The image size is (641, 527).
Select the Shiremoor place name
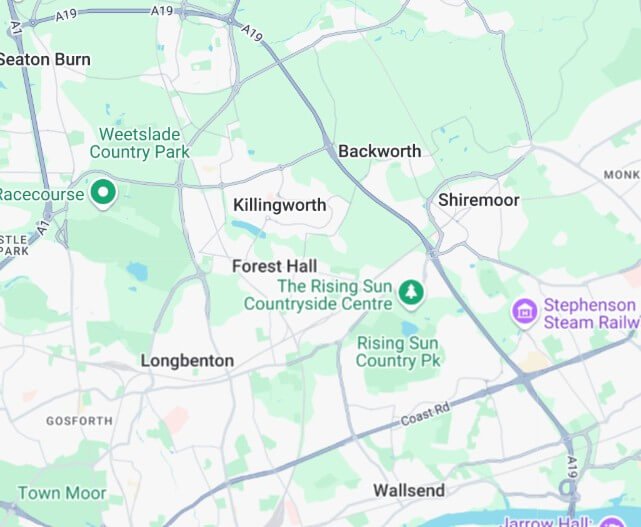click(x=479, y=200)
